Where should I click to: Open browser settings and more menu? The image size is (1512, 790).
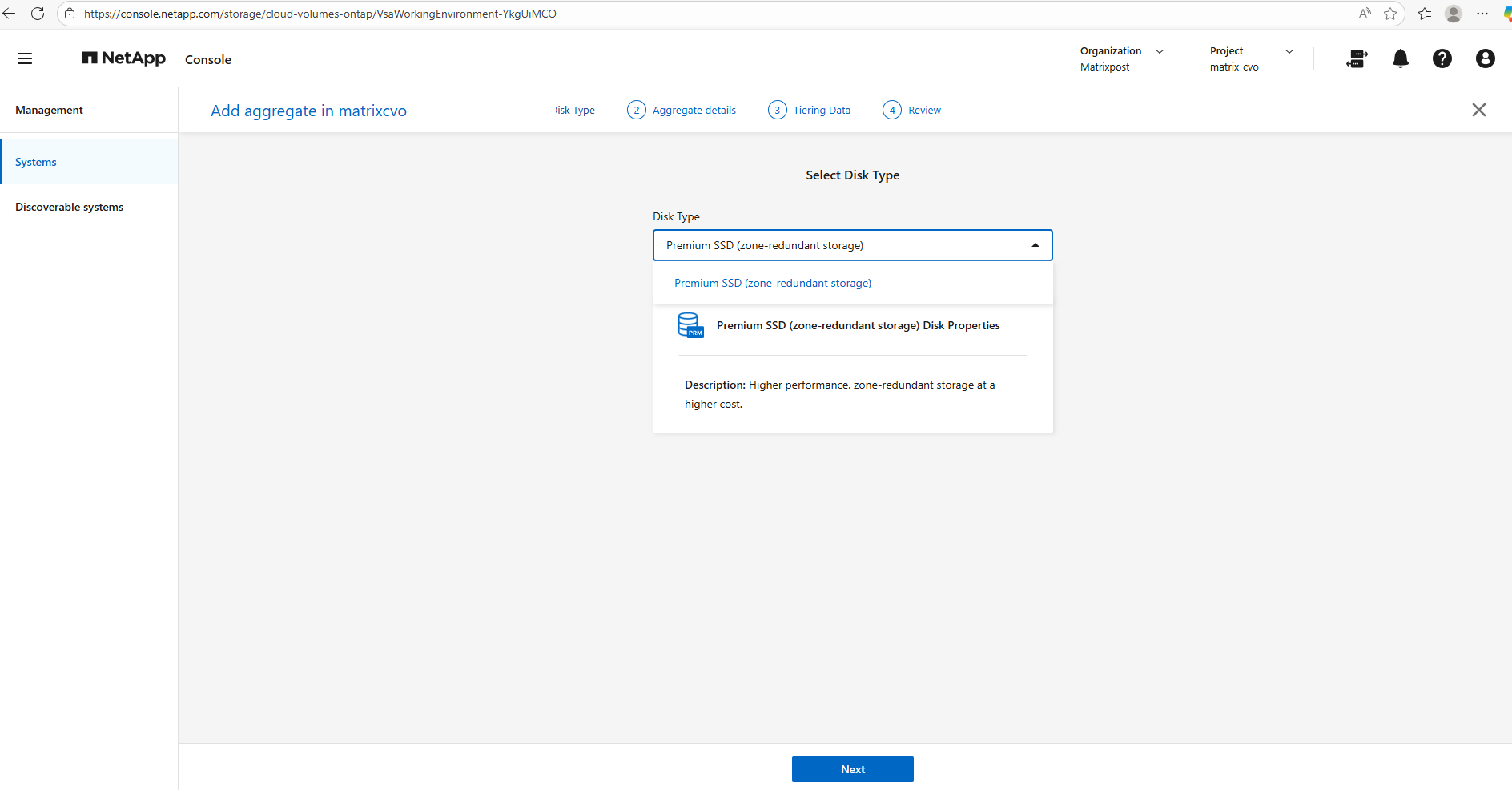(1482, 14)
